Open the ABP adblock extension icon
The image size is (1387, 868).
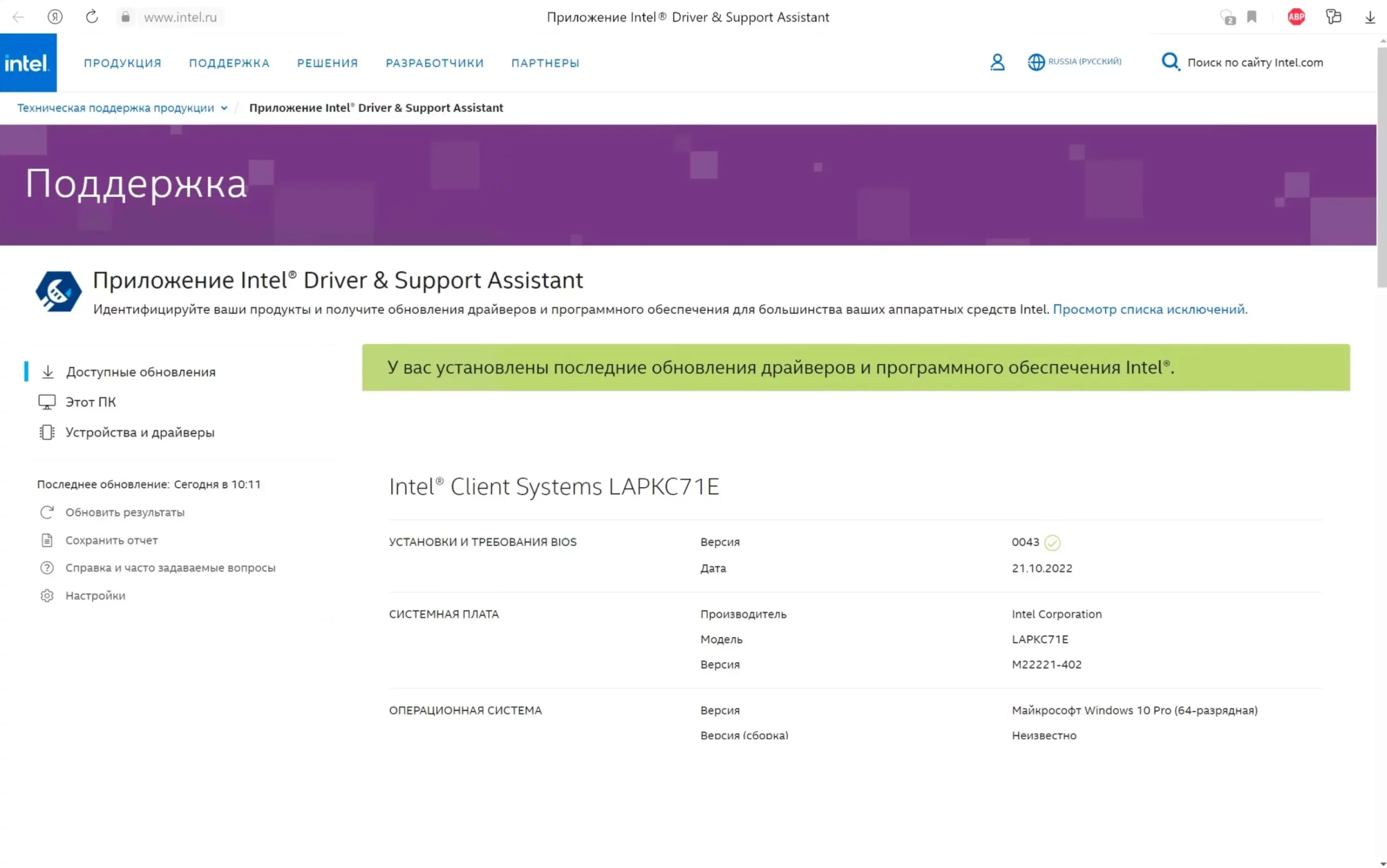pyautogui.click(x=1296, y=17)
